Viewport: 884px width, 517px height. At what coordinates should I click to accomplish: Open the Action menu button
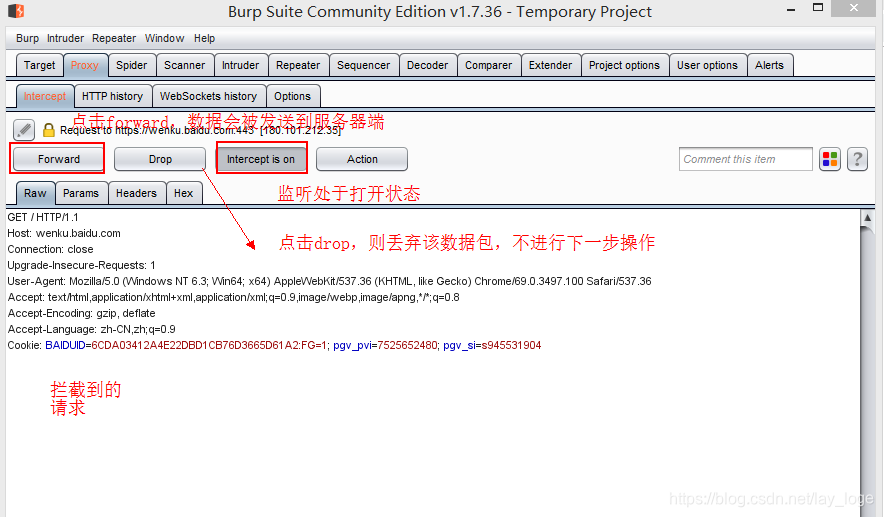point(362,159)
